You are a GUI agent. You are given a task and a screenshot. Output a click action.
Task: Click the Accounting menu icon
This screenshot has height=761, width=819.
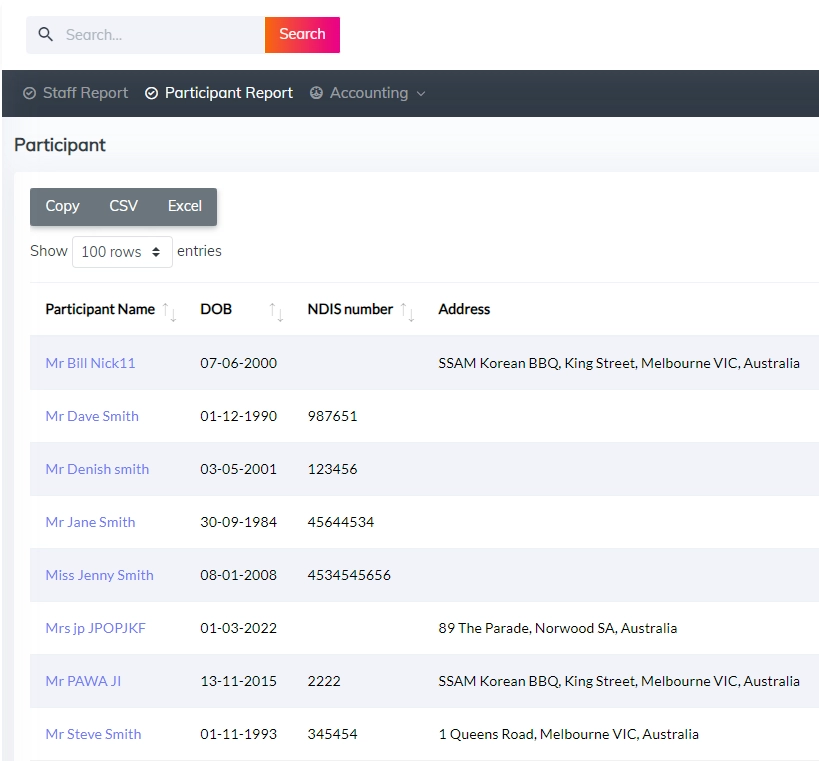tap(316, 93)
